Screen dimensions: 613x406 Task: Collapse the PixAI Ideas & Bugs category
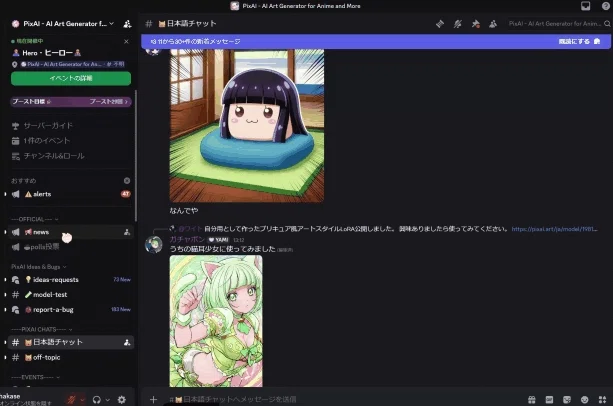click(x=39, y=267)
